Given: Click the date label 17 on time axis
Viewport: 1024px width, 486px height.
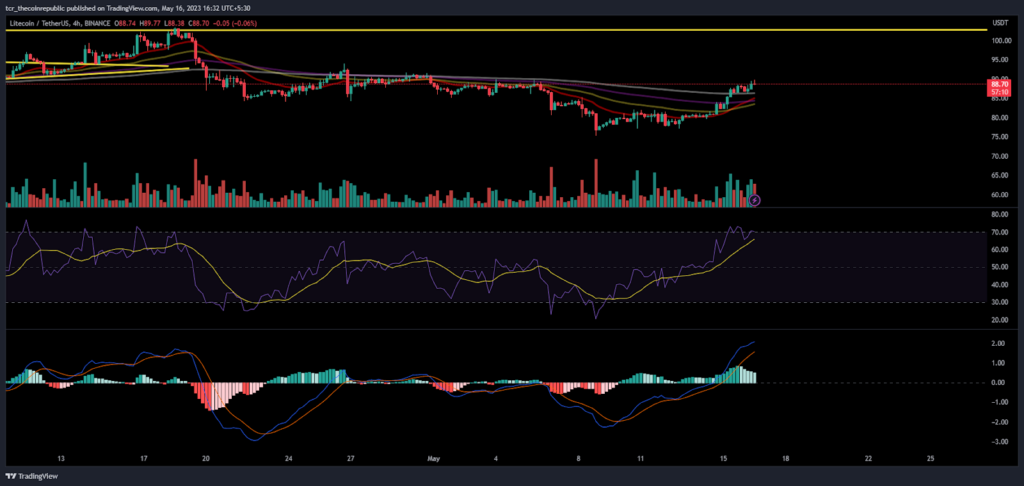Looking at the screenshot, I should coord(144,458).
